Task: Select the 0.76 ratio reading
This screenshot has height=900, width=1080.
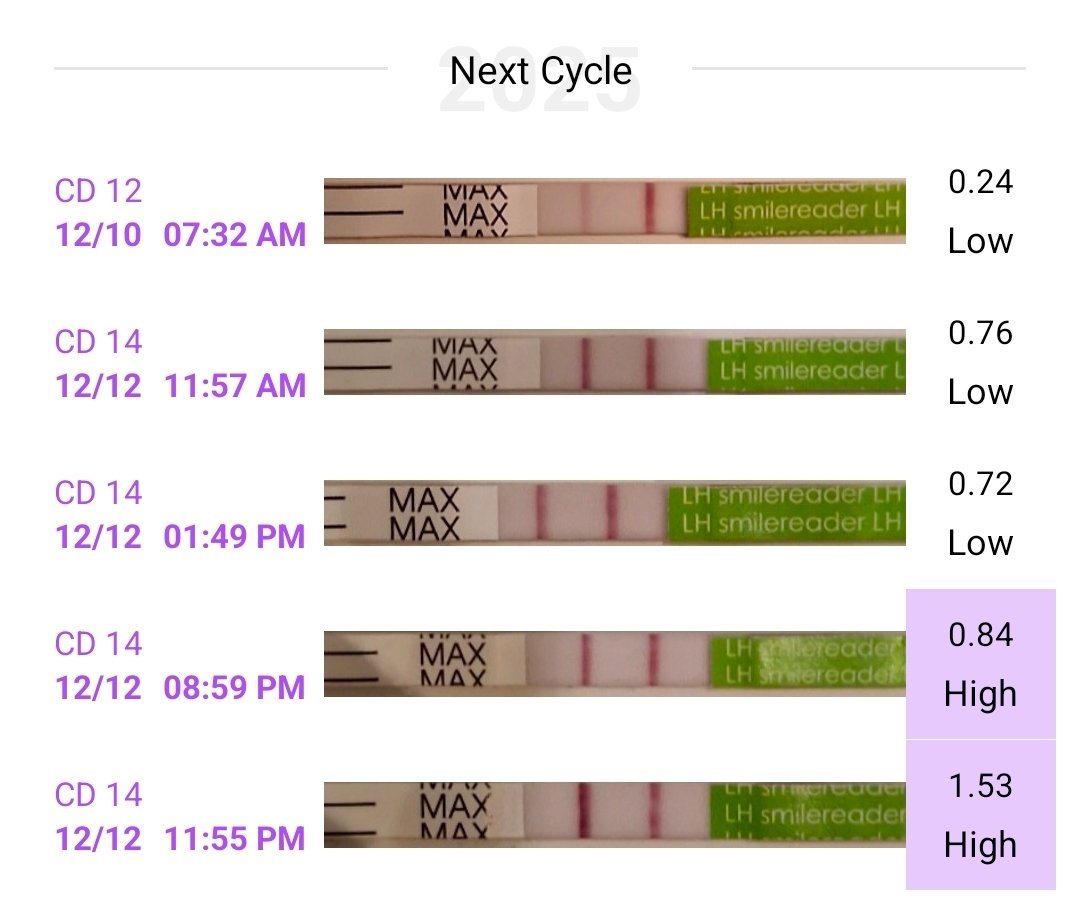Action: (980, 333)
